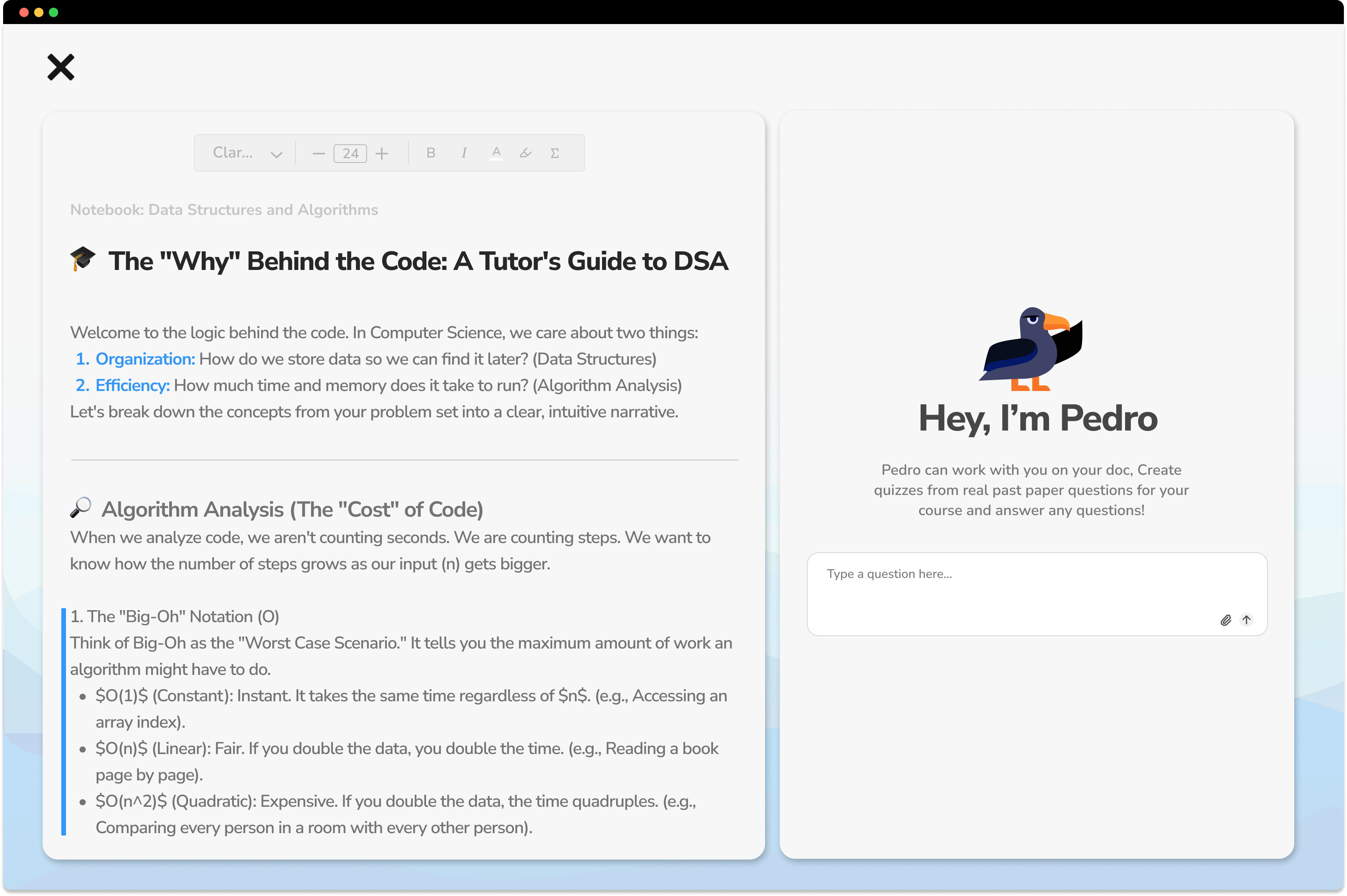Open the text color picker
Viewport: 1347px width, 896px height.
496,153
